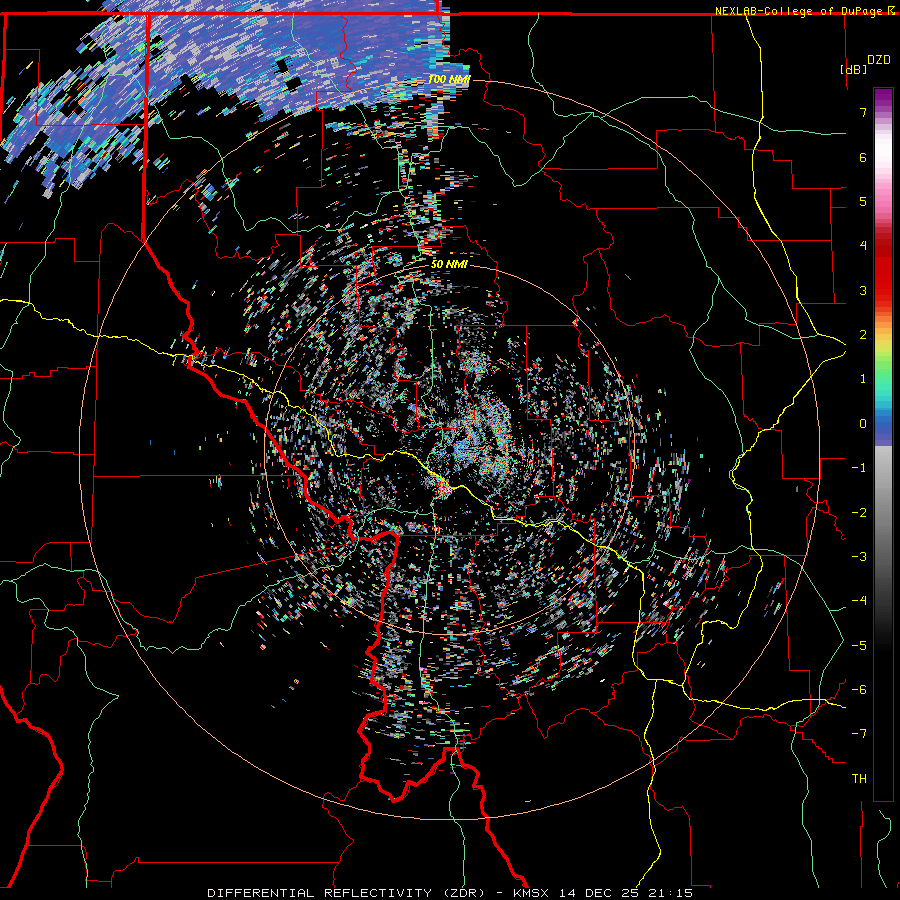Click the -3 value on the scale

[859, 557]
